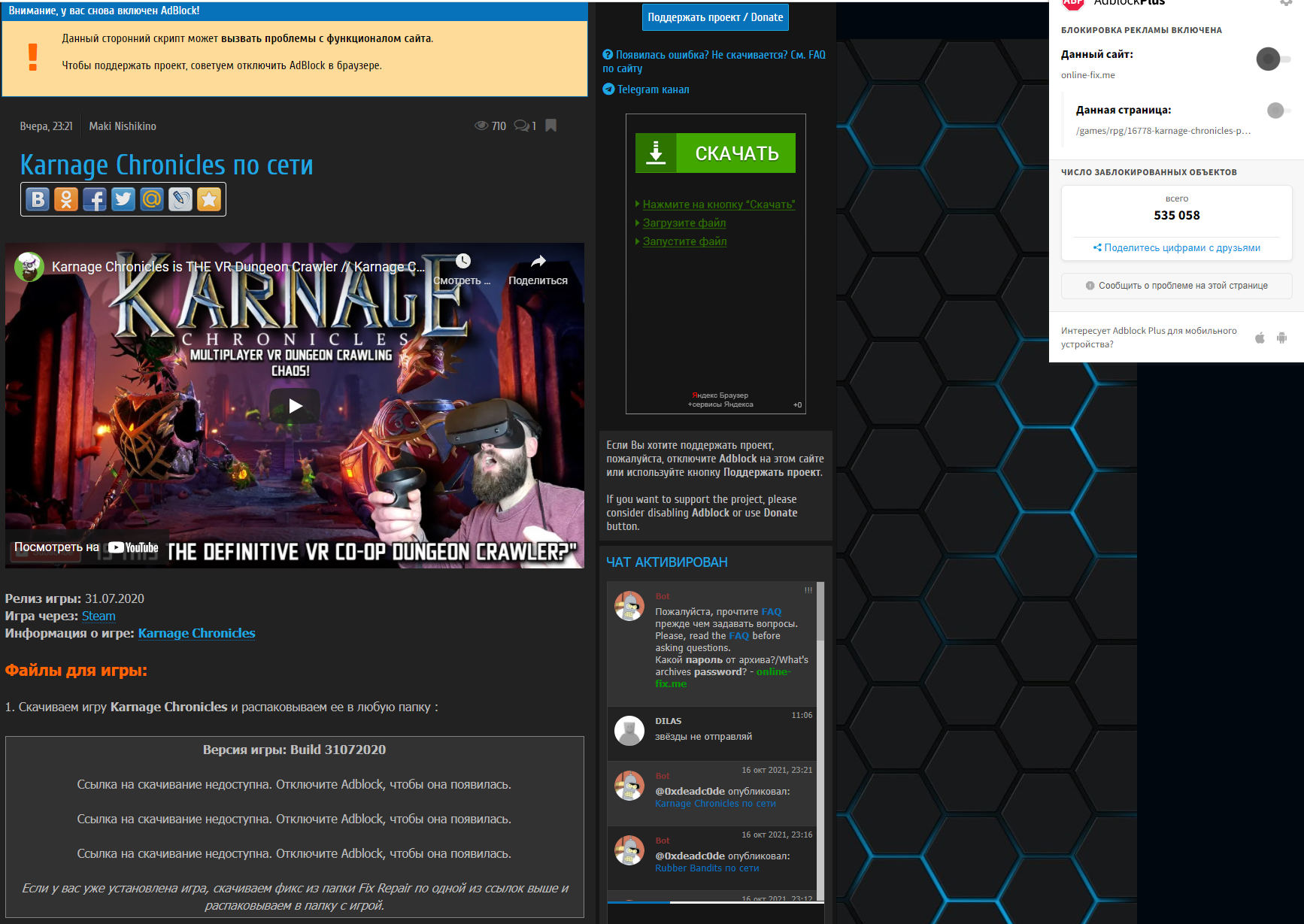
Task: Open the Steam link
Action: (99, 617)
